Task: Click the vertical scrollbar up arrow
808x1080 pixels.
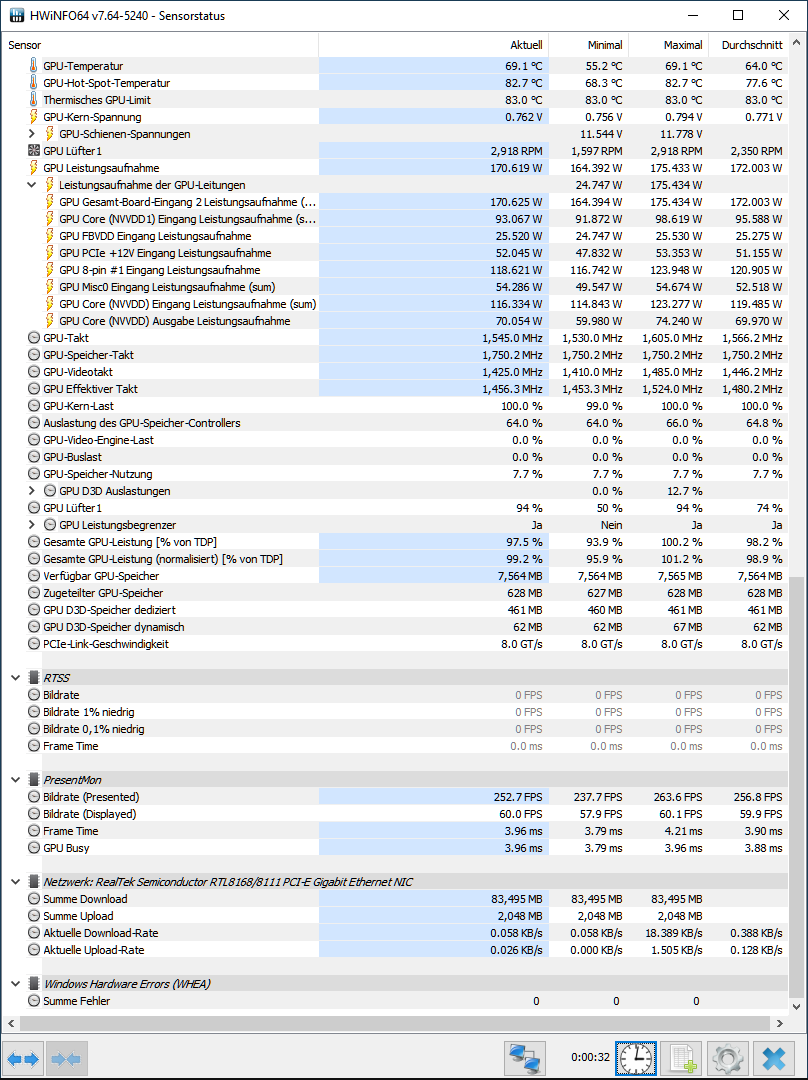Action: click(x=798, y=42)
